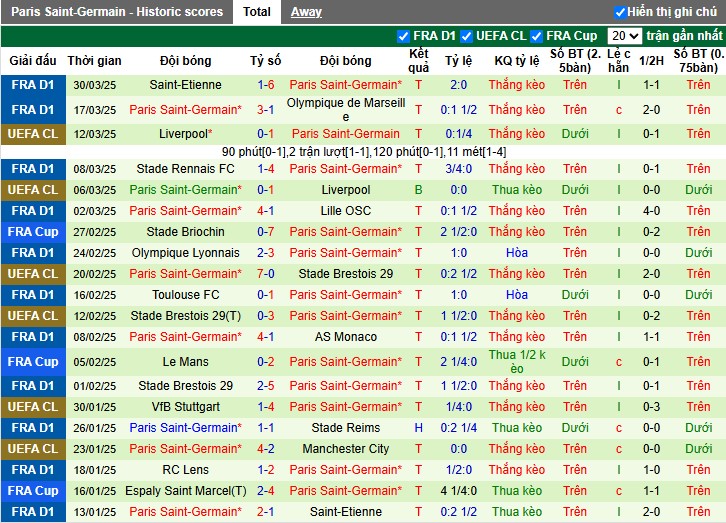Open the Olympique Lyonnais team link
The image size is (726, 523).
click(185, 253)
